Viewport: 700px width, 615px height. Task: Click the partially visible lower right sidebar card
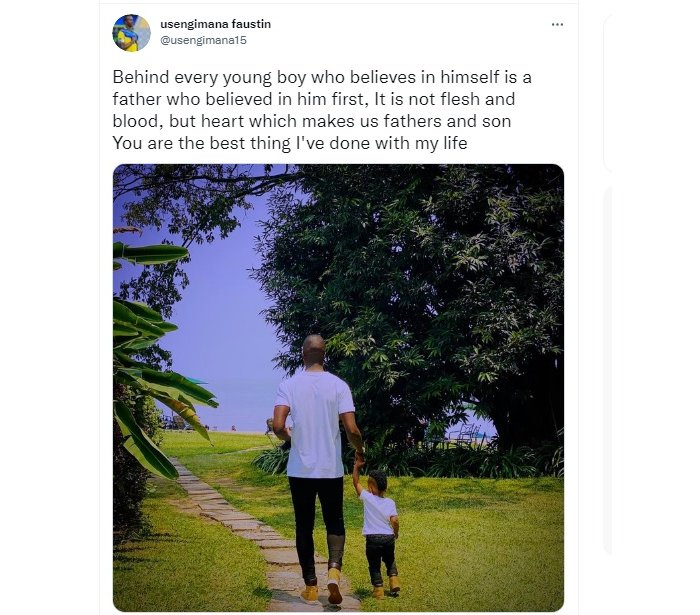[607, 370]
